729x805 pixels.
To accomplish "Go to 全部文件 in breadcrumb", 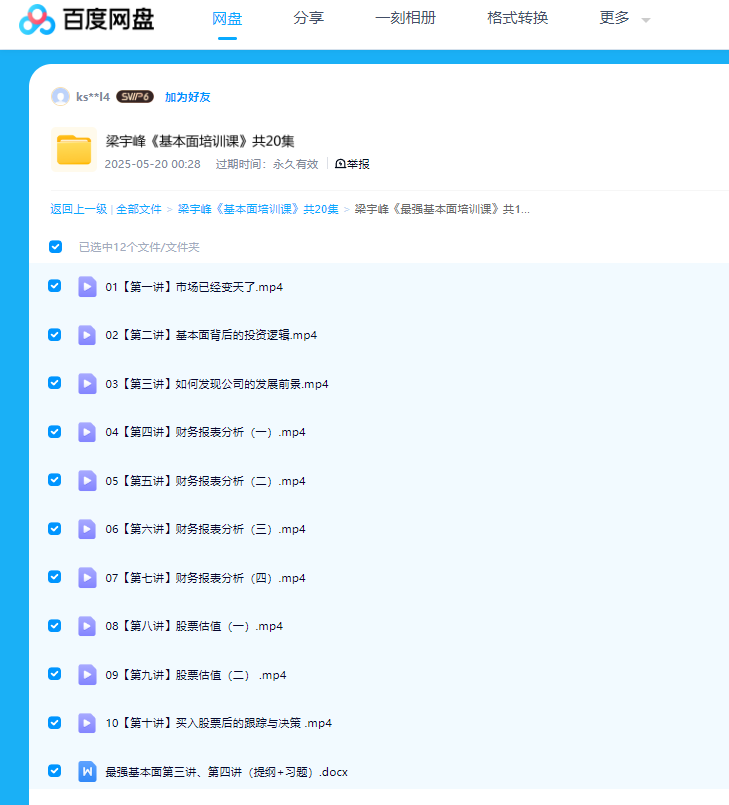I will (139, 209).
